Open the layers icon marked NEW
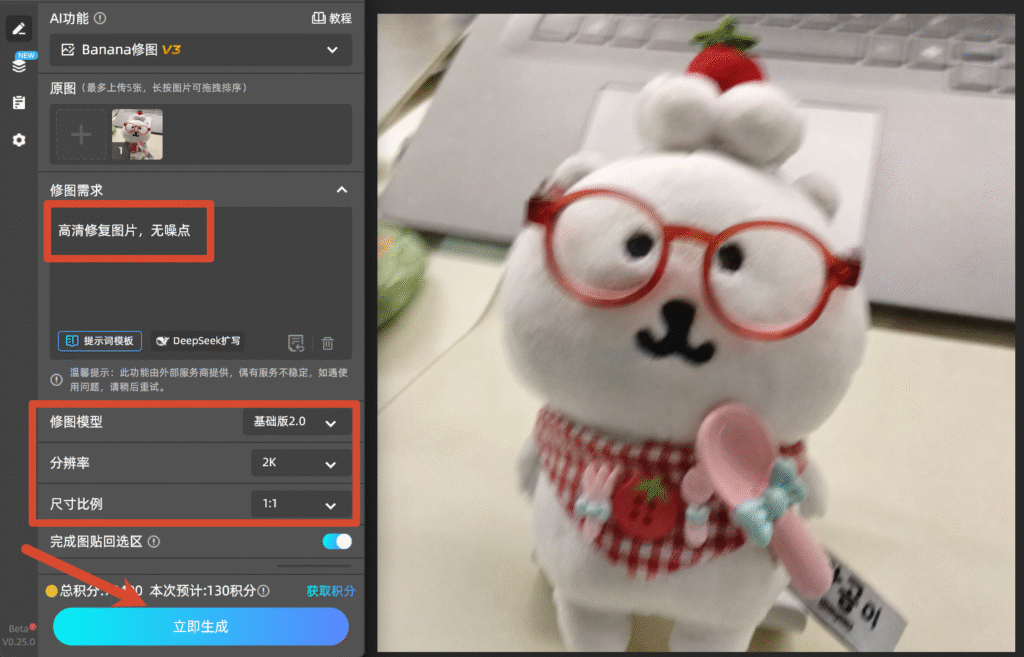1024x657 pixels. [20, 65]
